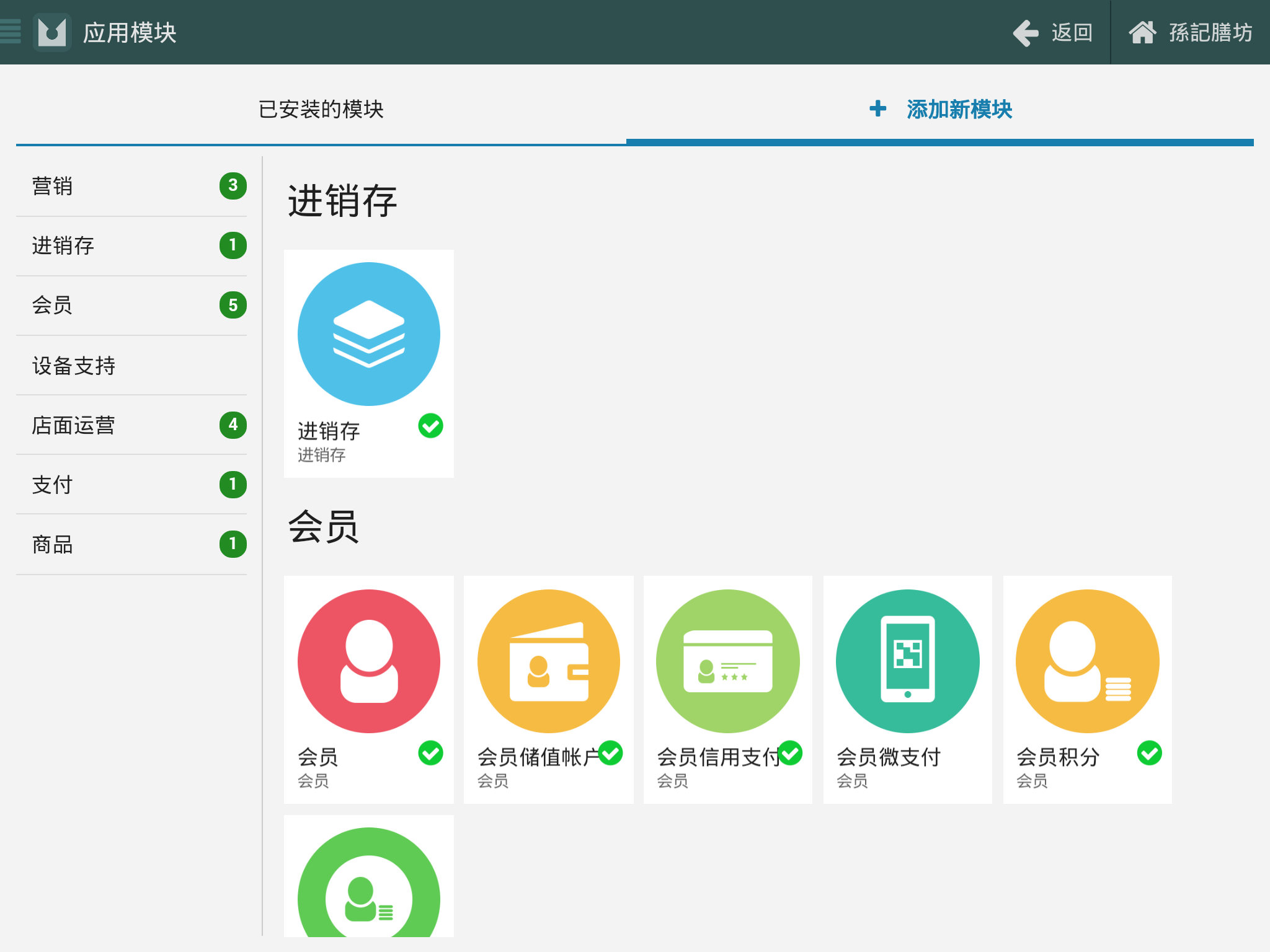
Task: Select the 商品 category in sidebar
Action: point(131,545)
